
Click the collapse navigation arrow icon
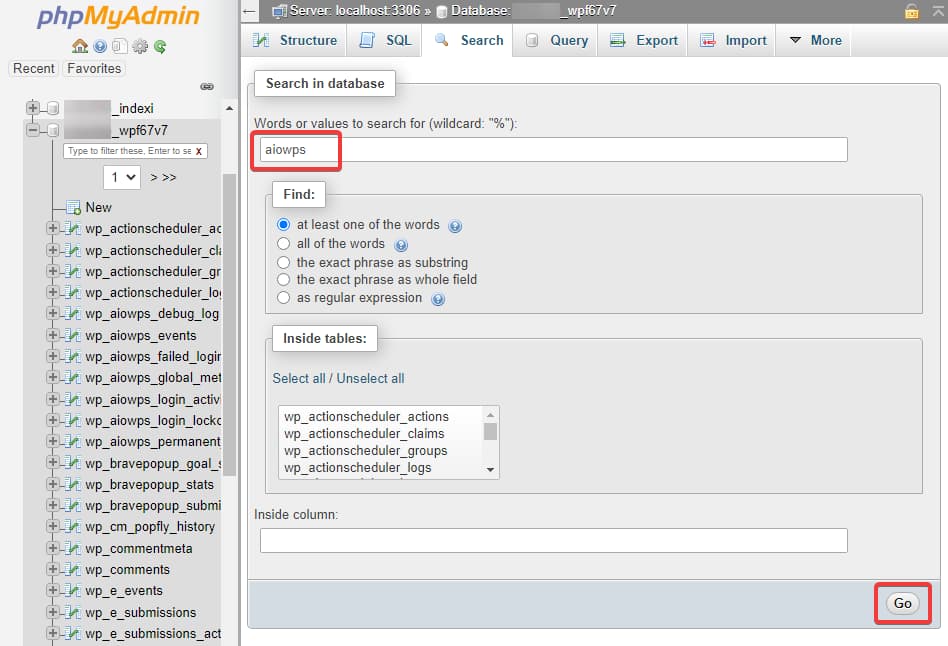(249, 11)
